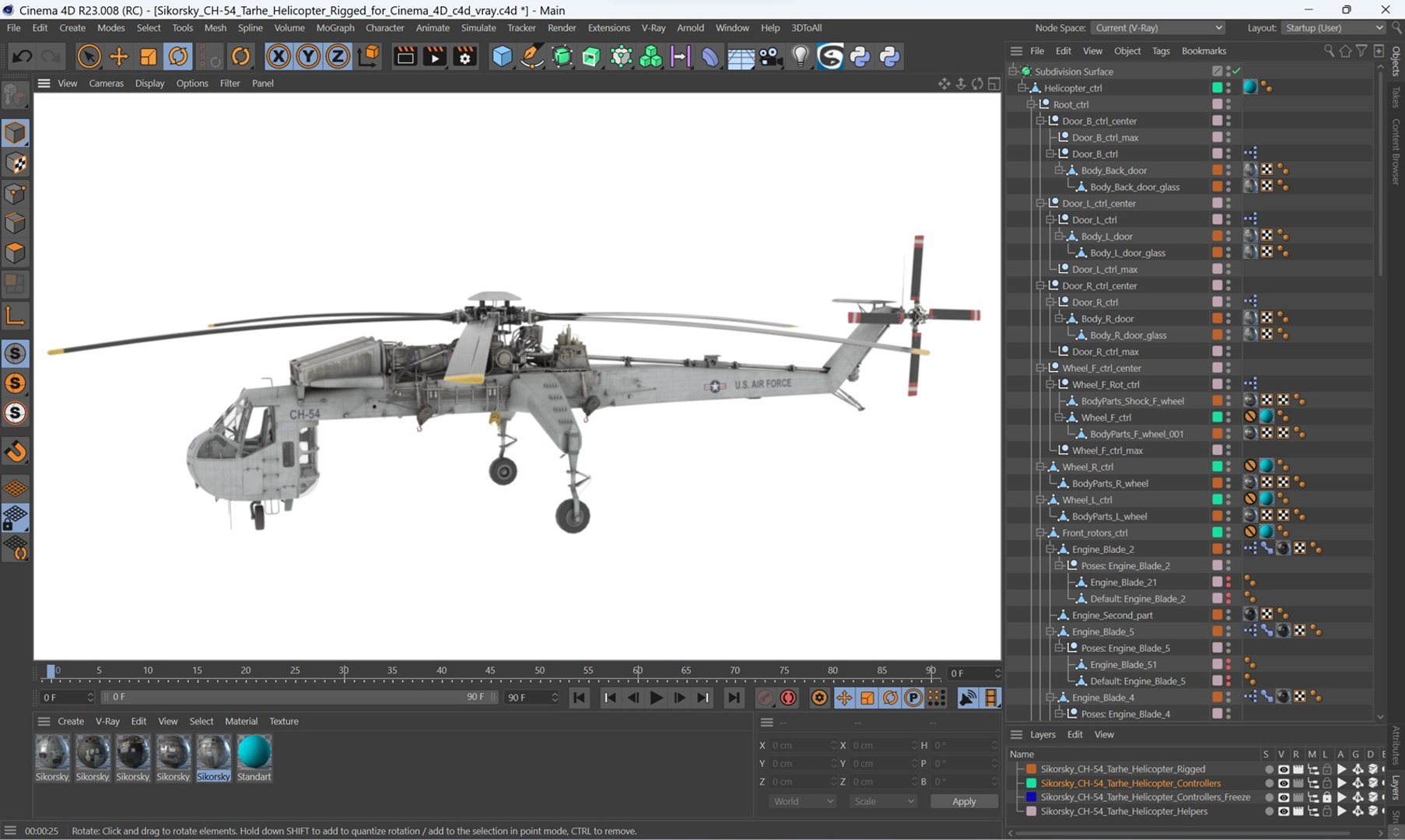This screenshot has width=1405, height=840.
Task: Activate the Move tool
Action: 119,56
